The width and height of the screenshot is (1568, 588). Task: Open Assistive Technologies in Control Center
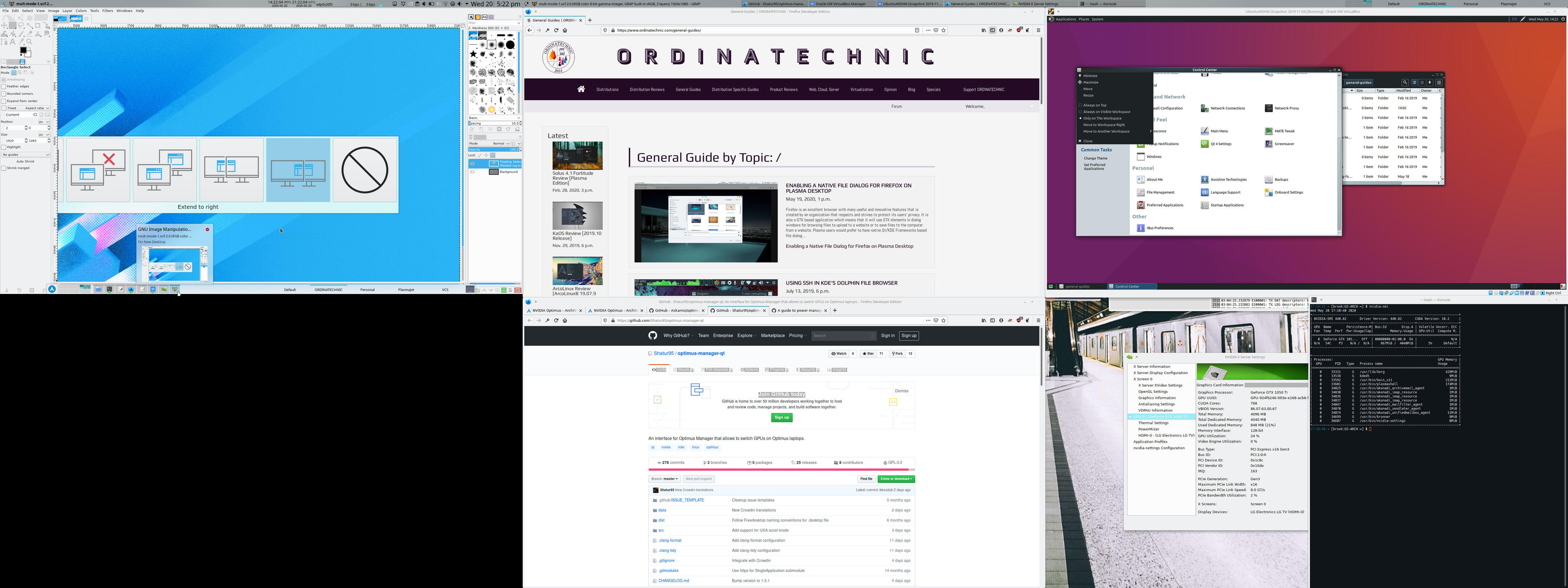click(1224, 180)
